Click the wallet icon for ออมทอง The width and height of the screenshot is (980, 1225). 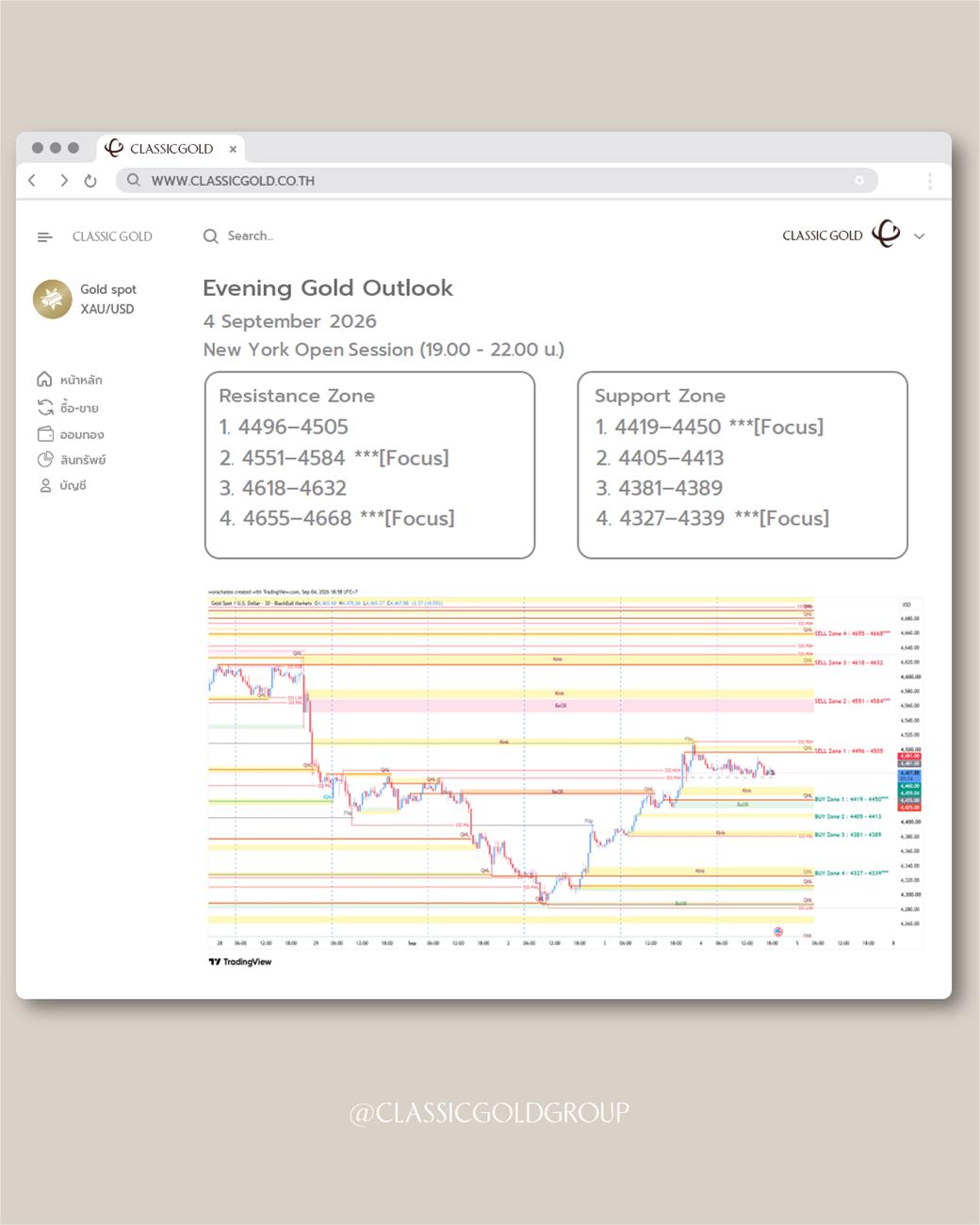tap(45, 433)
